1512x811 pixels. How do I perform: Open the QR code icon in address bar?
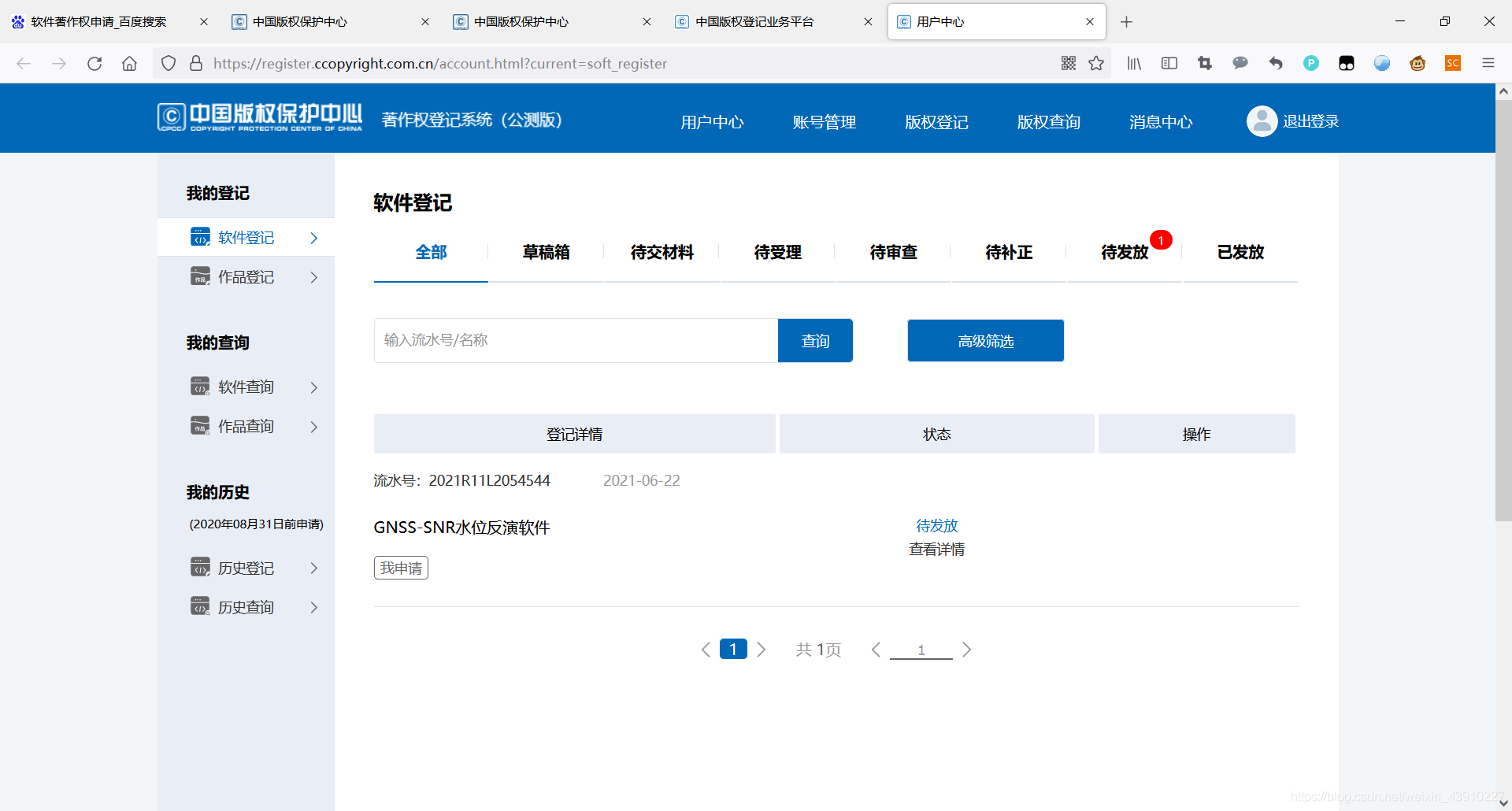point(1069,64)
